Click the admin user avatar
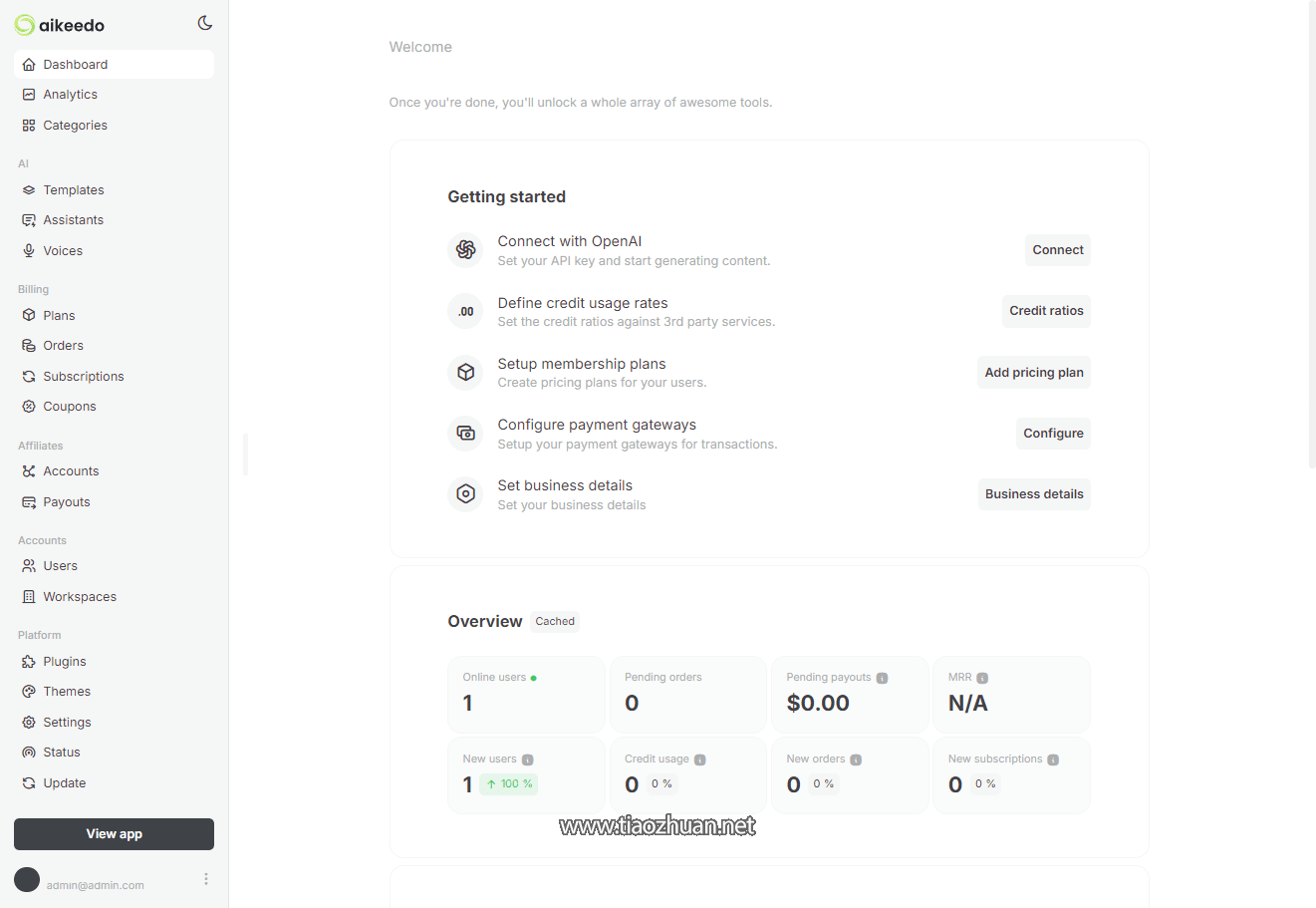Screen dimensions: 1316x908 click(27, 879)
